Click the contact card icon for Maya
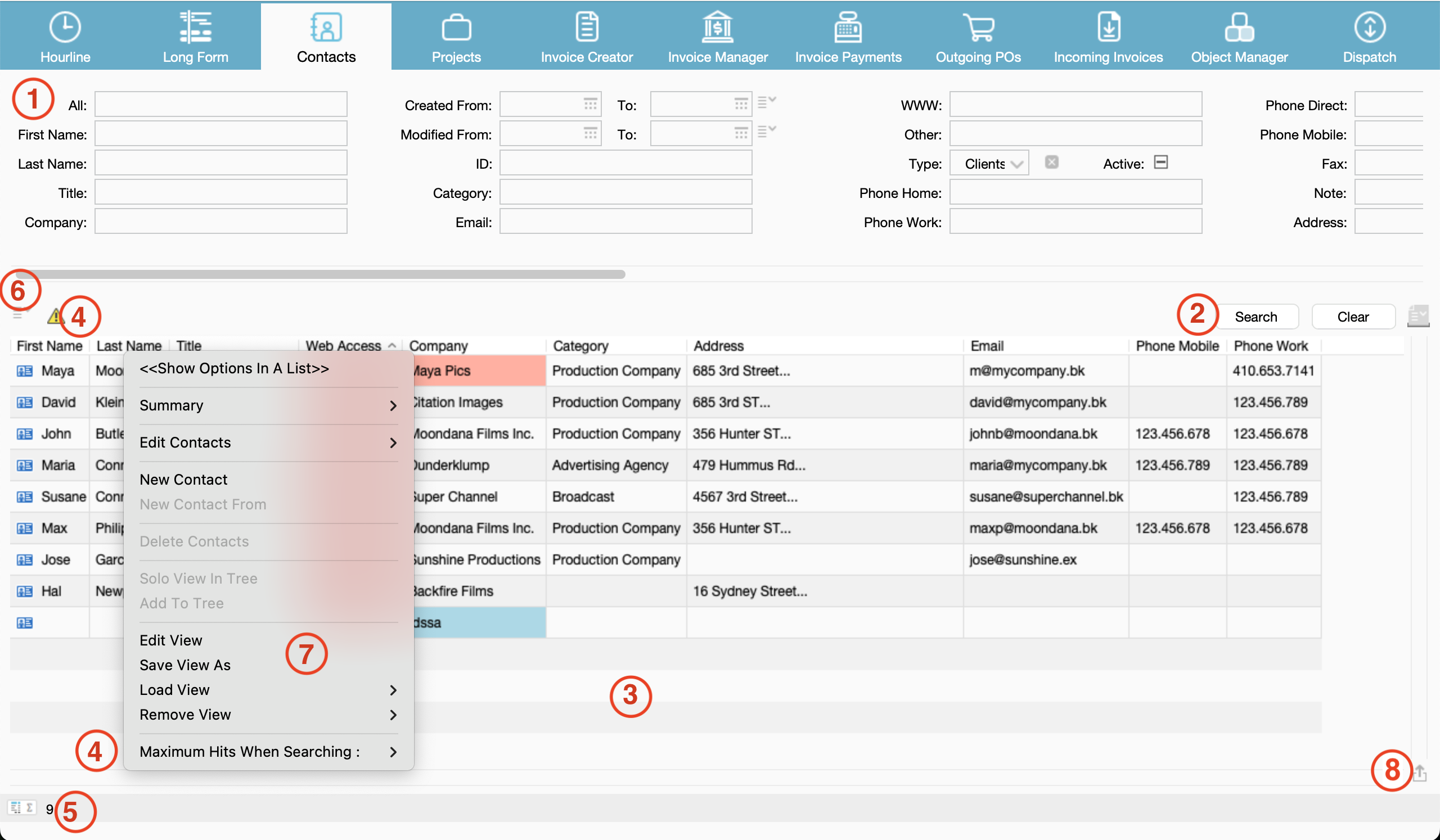 point(25,371)
